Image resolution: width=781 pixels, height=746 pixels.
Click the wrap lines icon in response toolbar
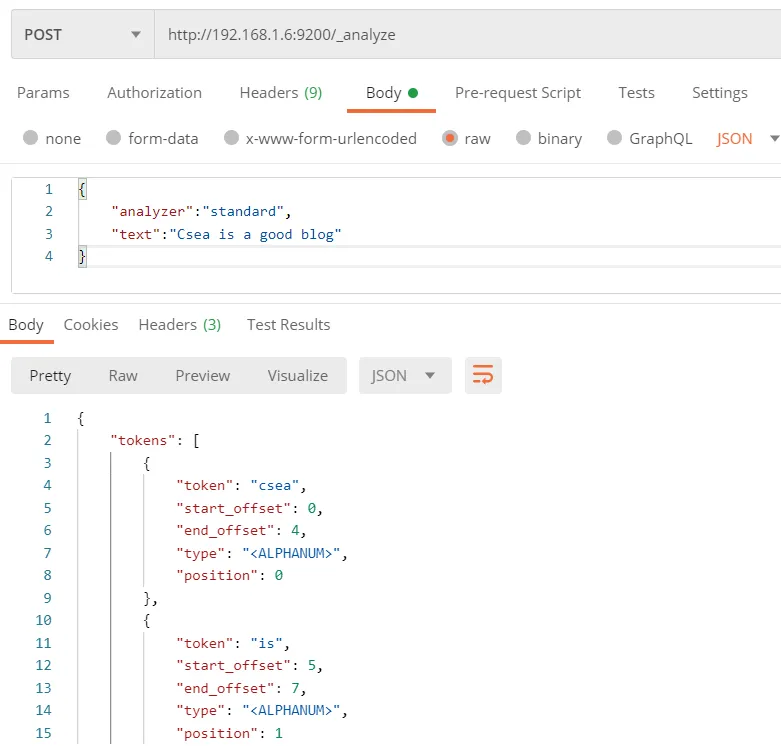483,376
